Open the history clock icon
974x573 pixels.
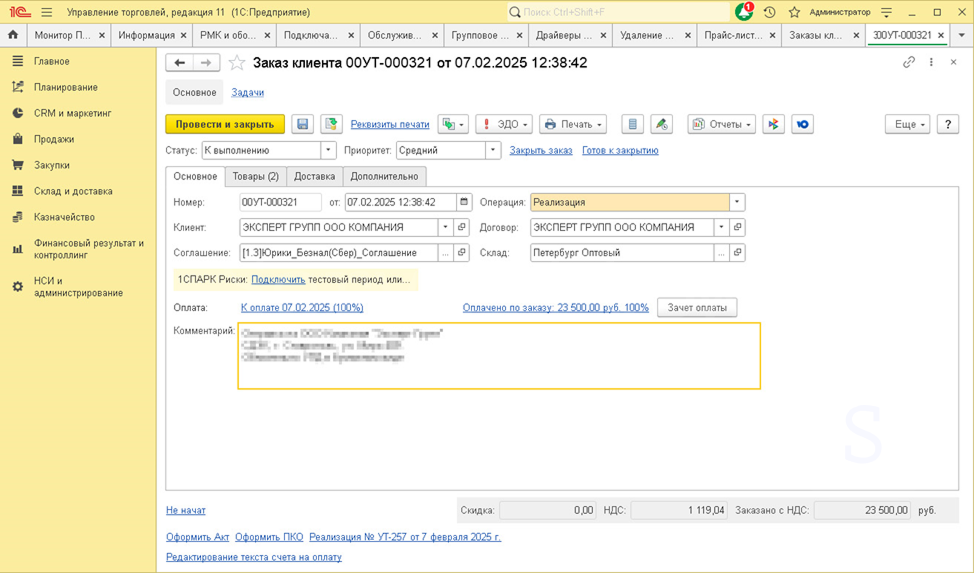(x=770, y=12)
